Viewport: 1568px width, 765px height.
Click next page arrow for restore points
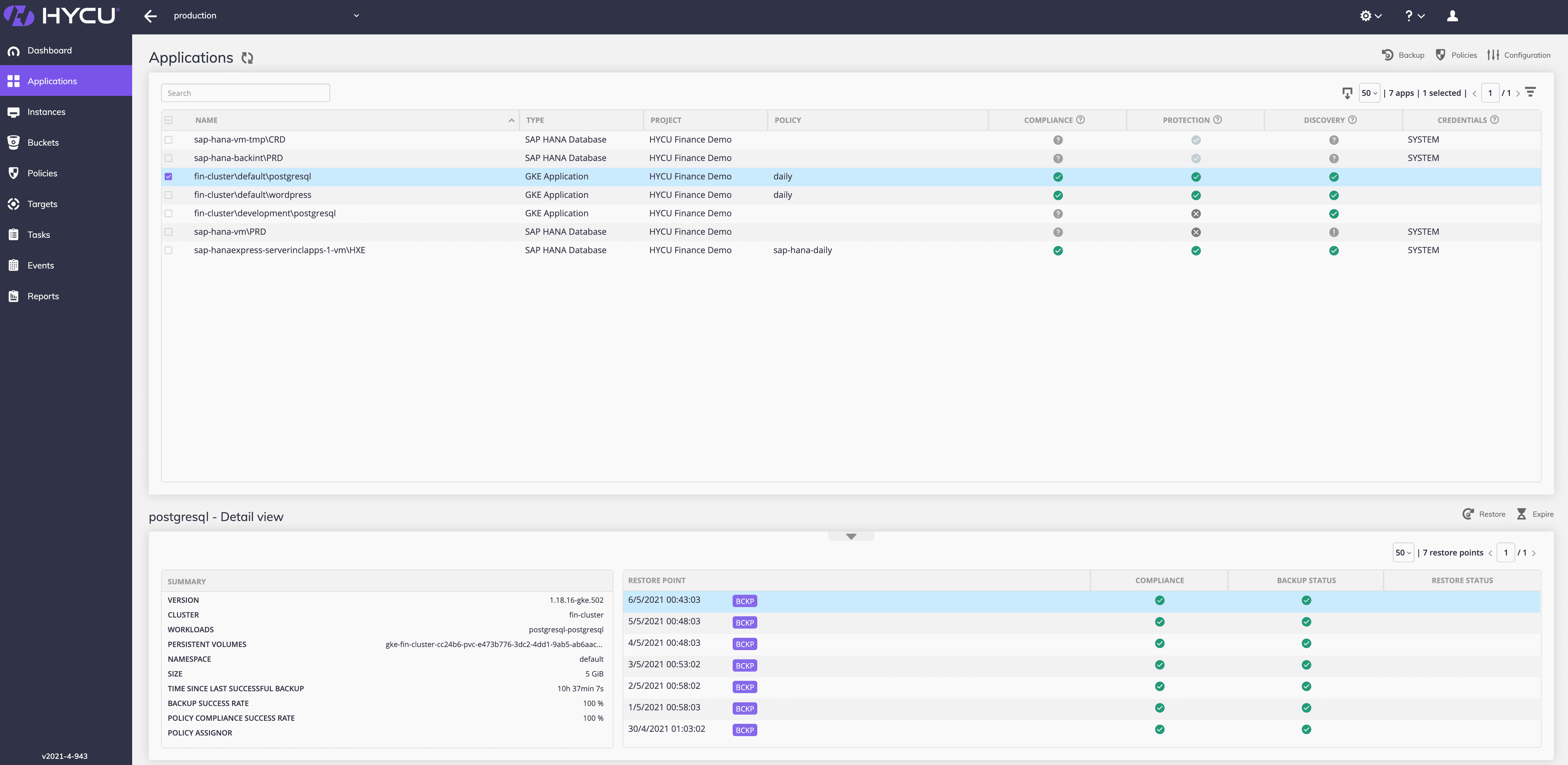point(1534,553)
